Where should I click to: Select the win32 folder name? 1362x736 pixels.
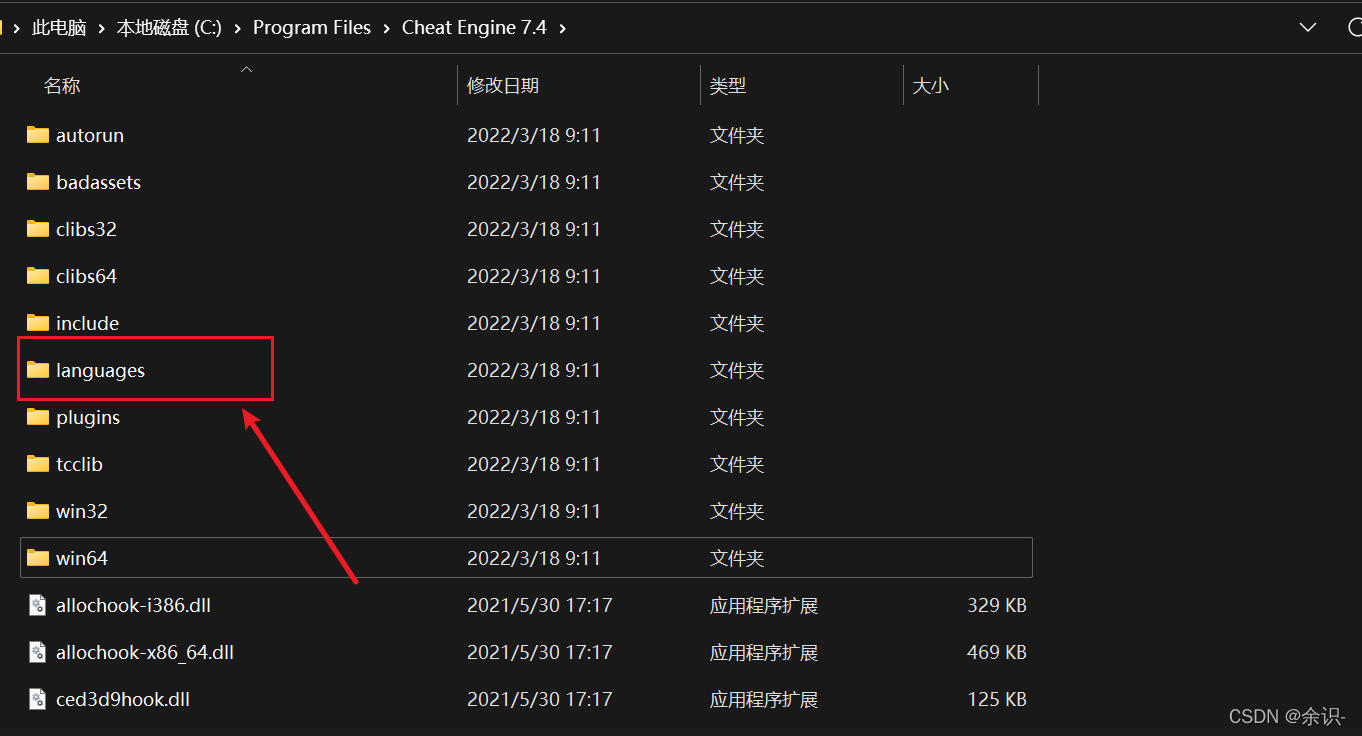(82, 511)
